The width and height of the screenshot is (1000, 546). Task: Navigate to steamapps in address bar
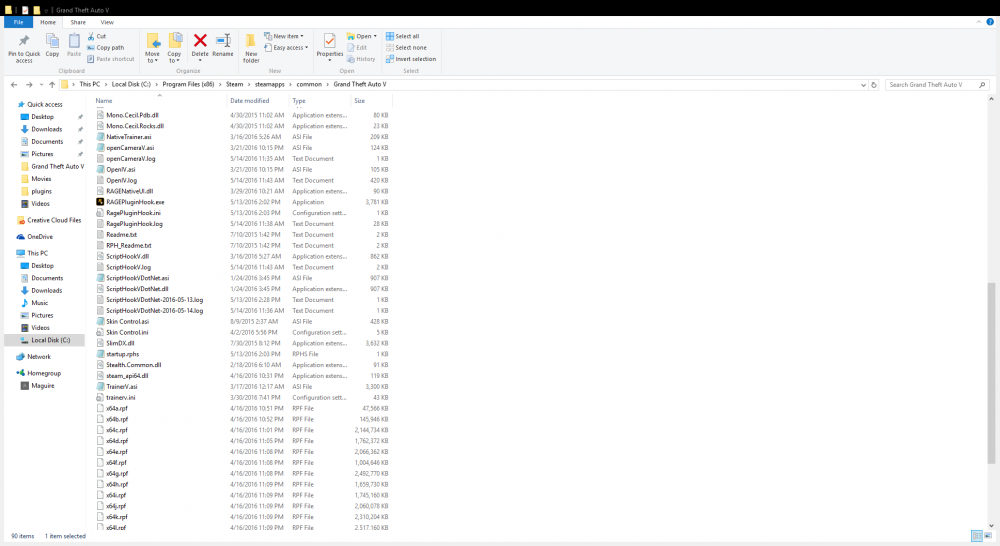[269, 84]
